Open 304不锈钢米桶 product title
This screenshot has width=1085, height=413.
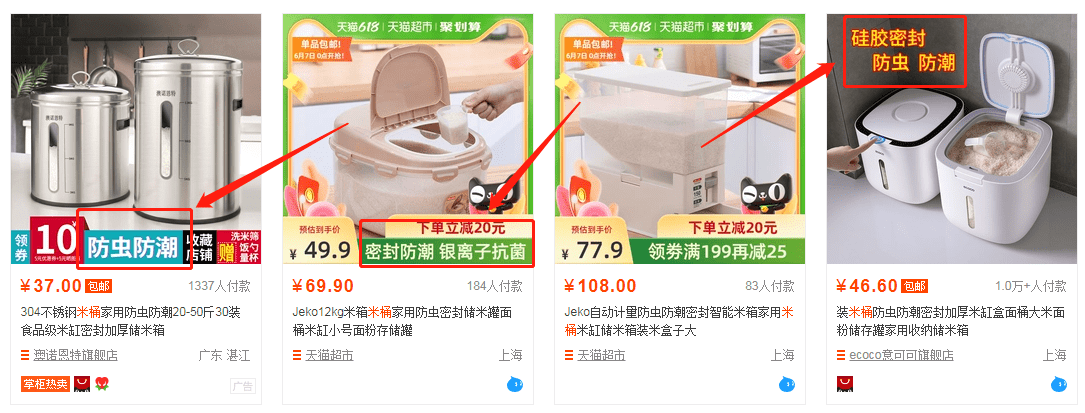[131, 321]
